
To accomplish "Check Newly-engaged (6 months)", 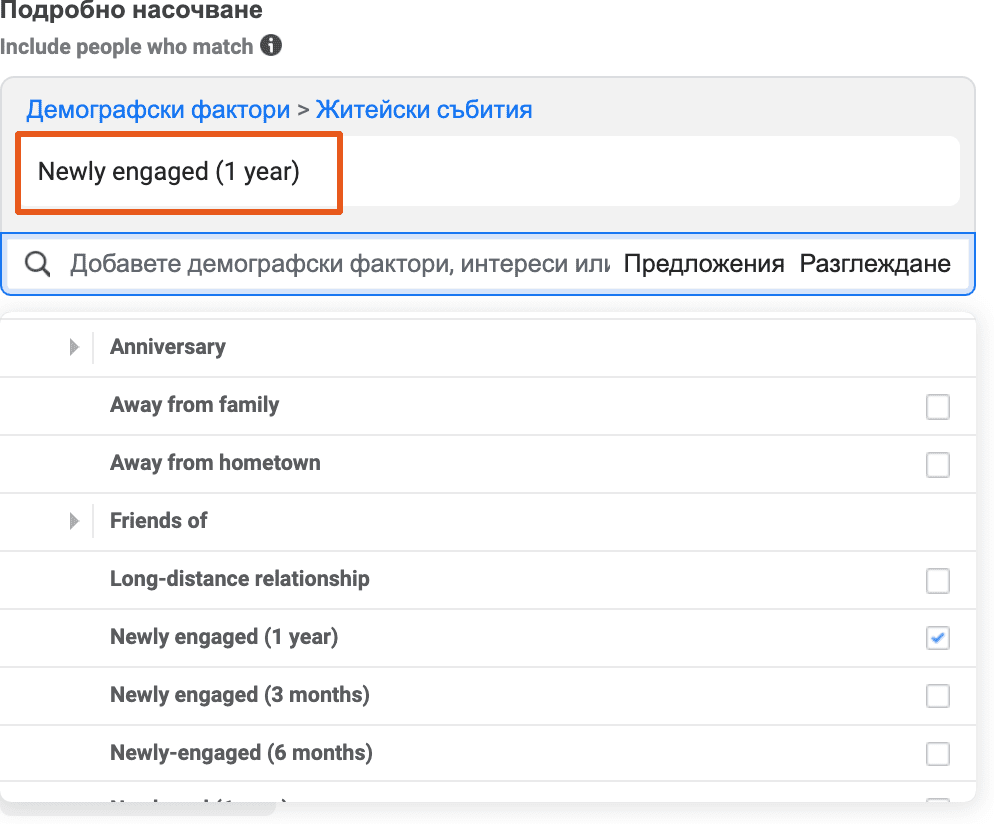I will 937,754.
